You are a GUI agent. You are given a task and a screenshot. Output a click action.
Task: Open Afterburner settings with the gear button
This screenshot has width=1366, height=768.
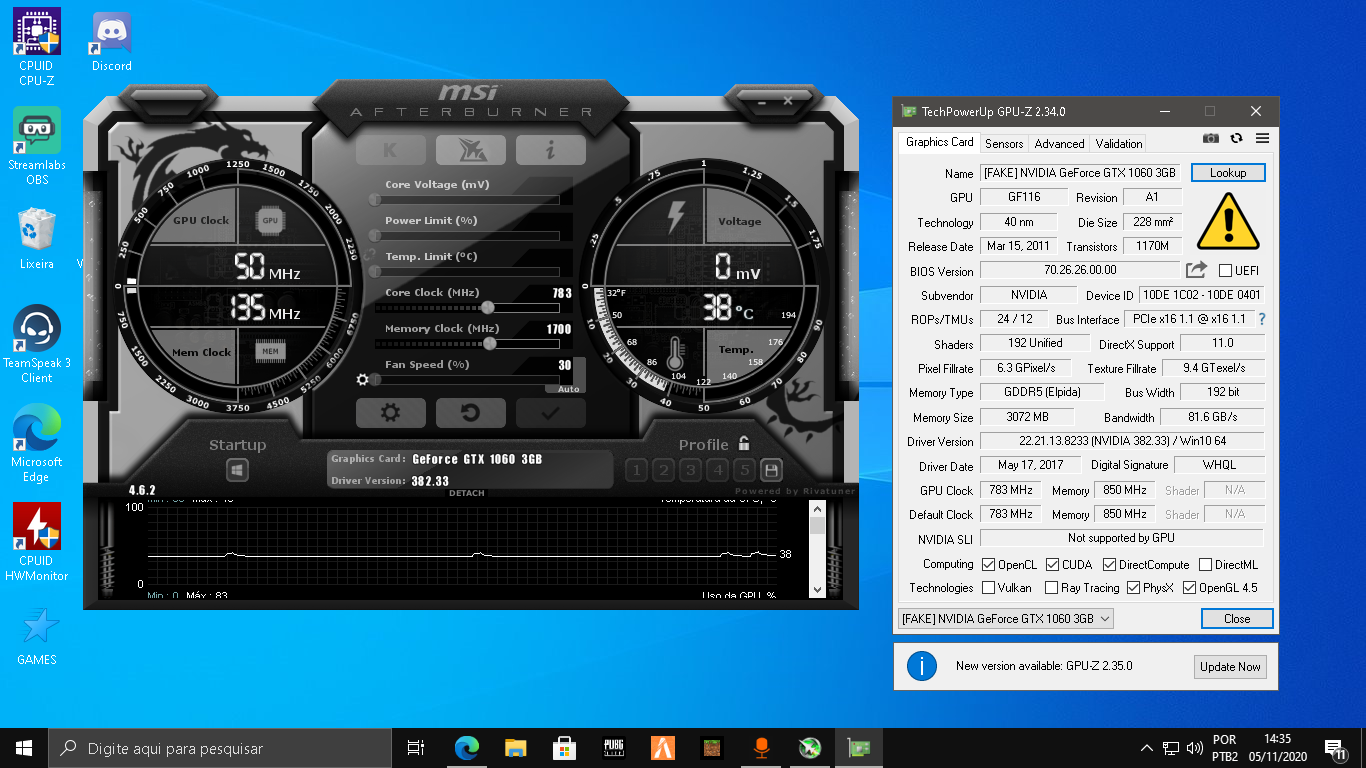[x=390, y=412]
